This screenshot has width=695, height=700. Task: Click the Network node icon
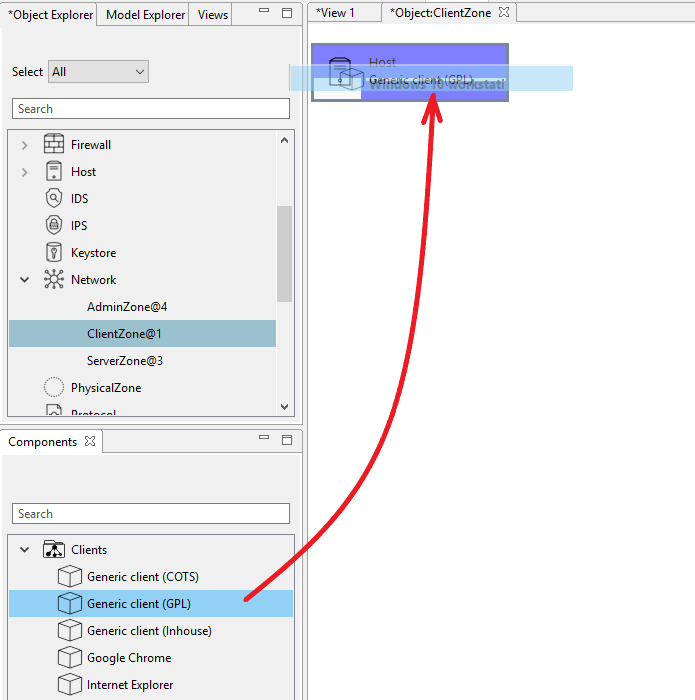[54, 279]
